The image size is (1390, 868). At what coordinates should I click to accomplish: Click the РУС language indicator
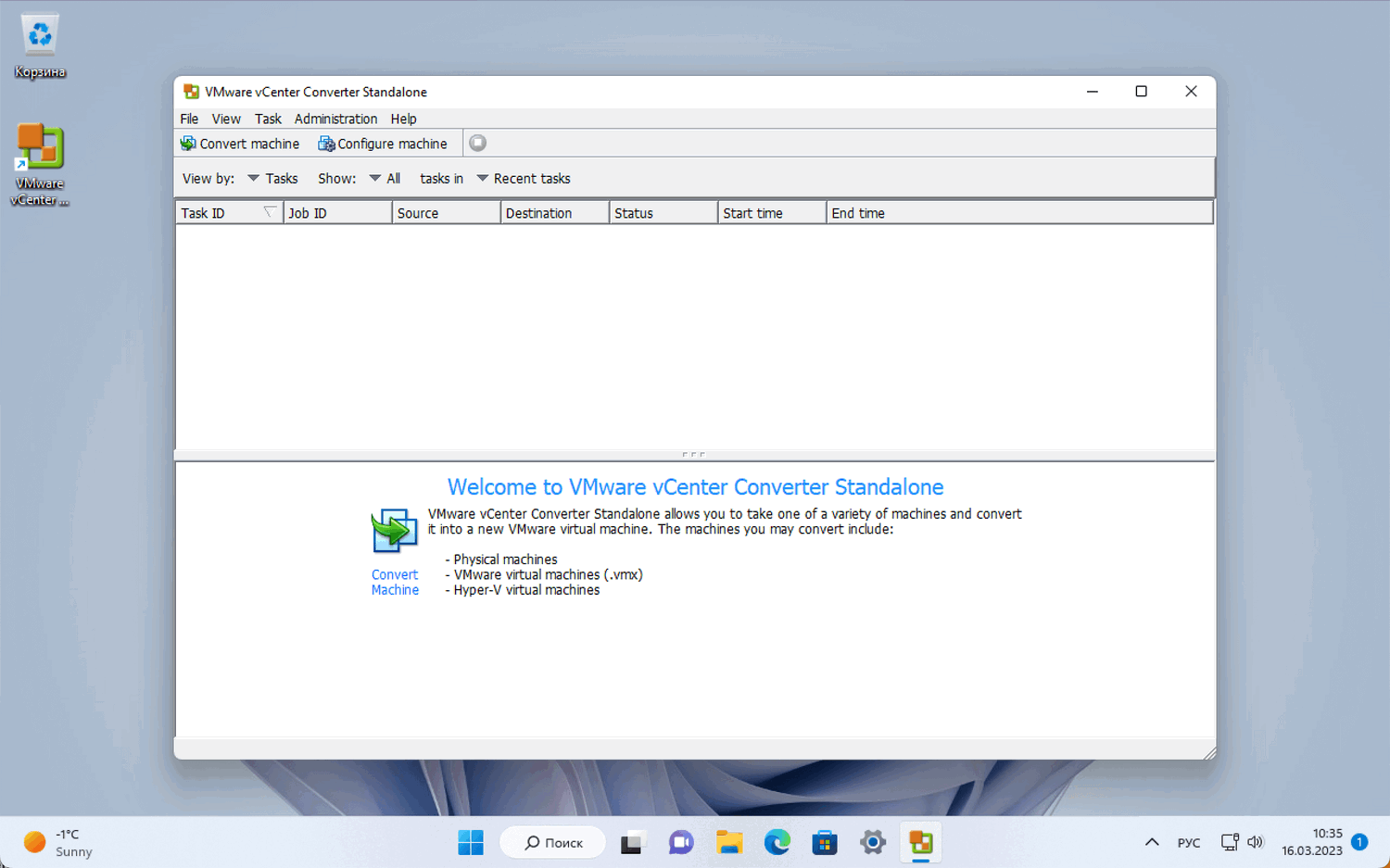[x=1189, y=843]
